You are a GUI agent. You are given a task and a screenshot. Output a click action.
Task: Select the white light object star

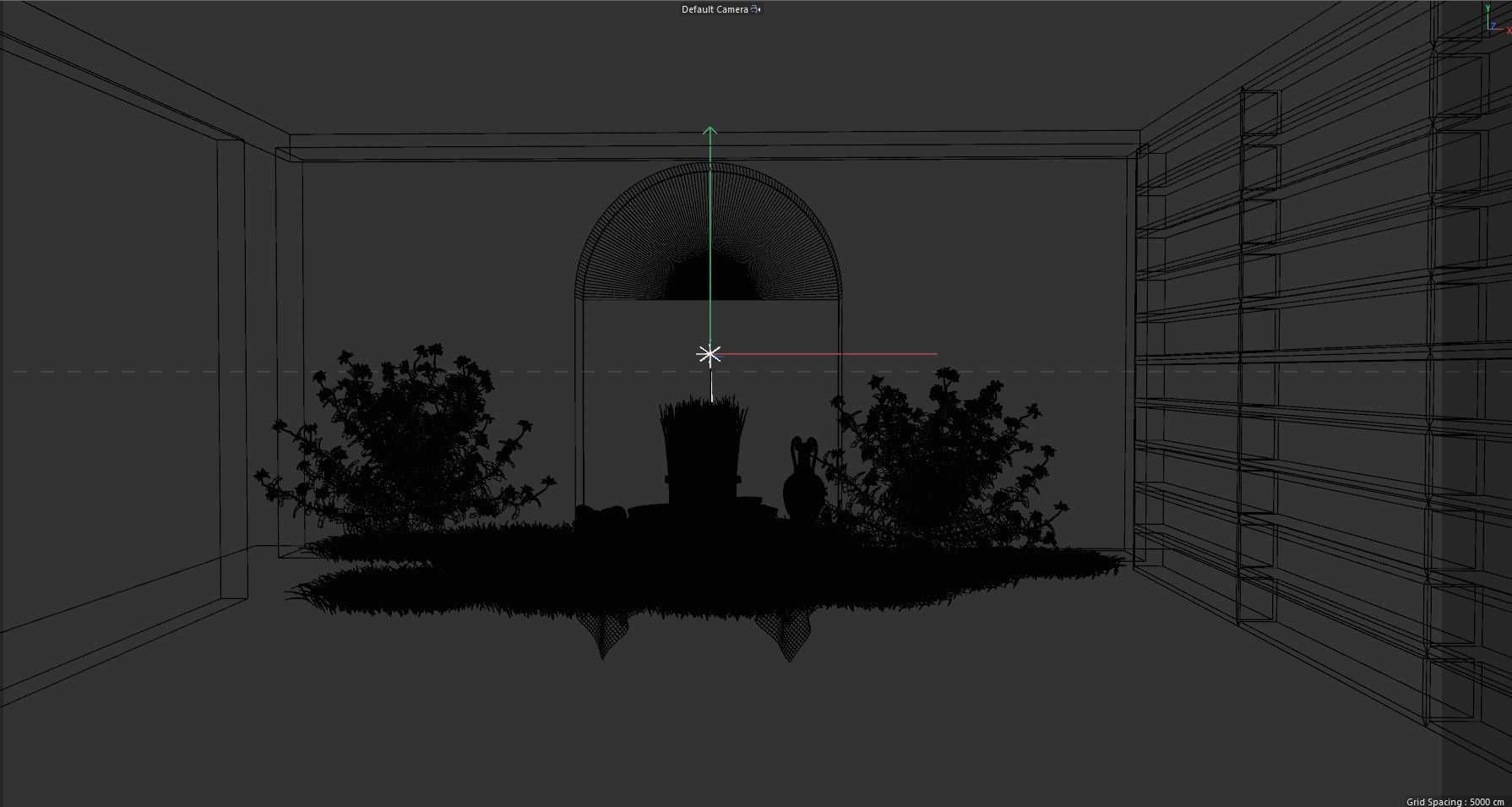[x=710, y=355]
